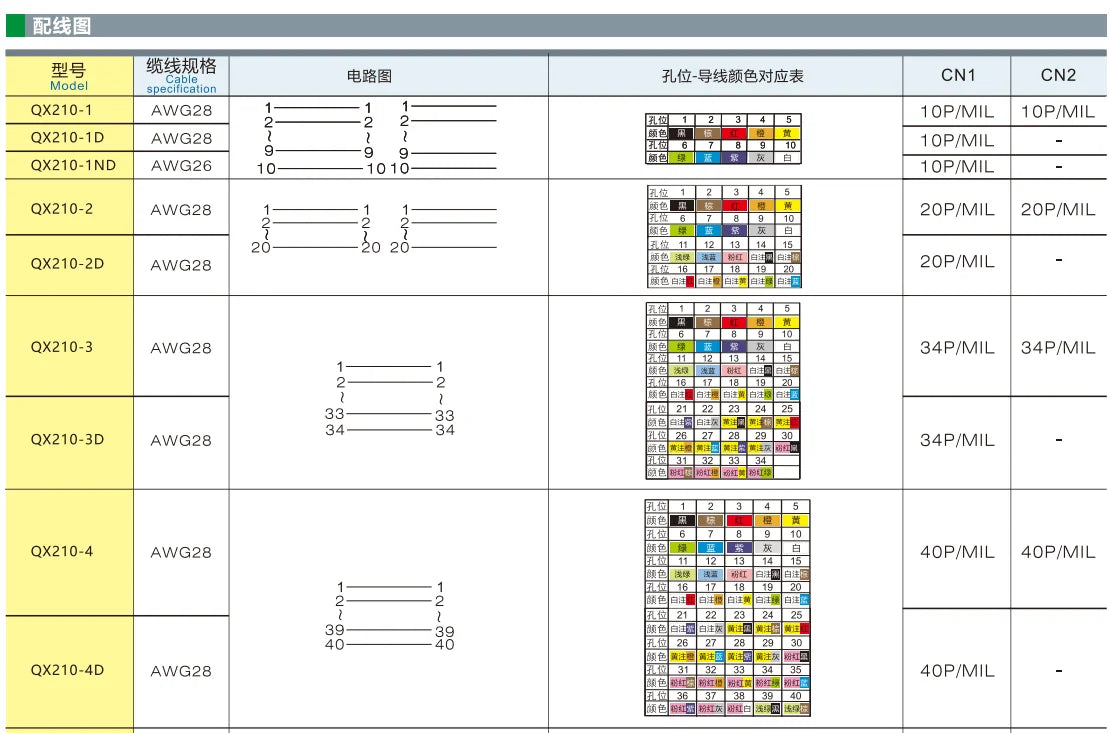Select the CN2 column header

click(1058, 75)
